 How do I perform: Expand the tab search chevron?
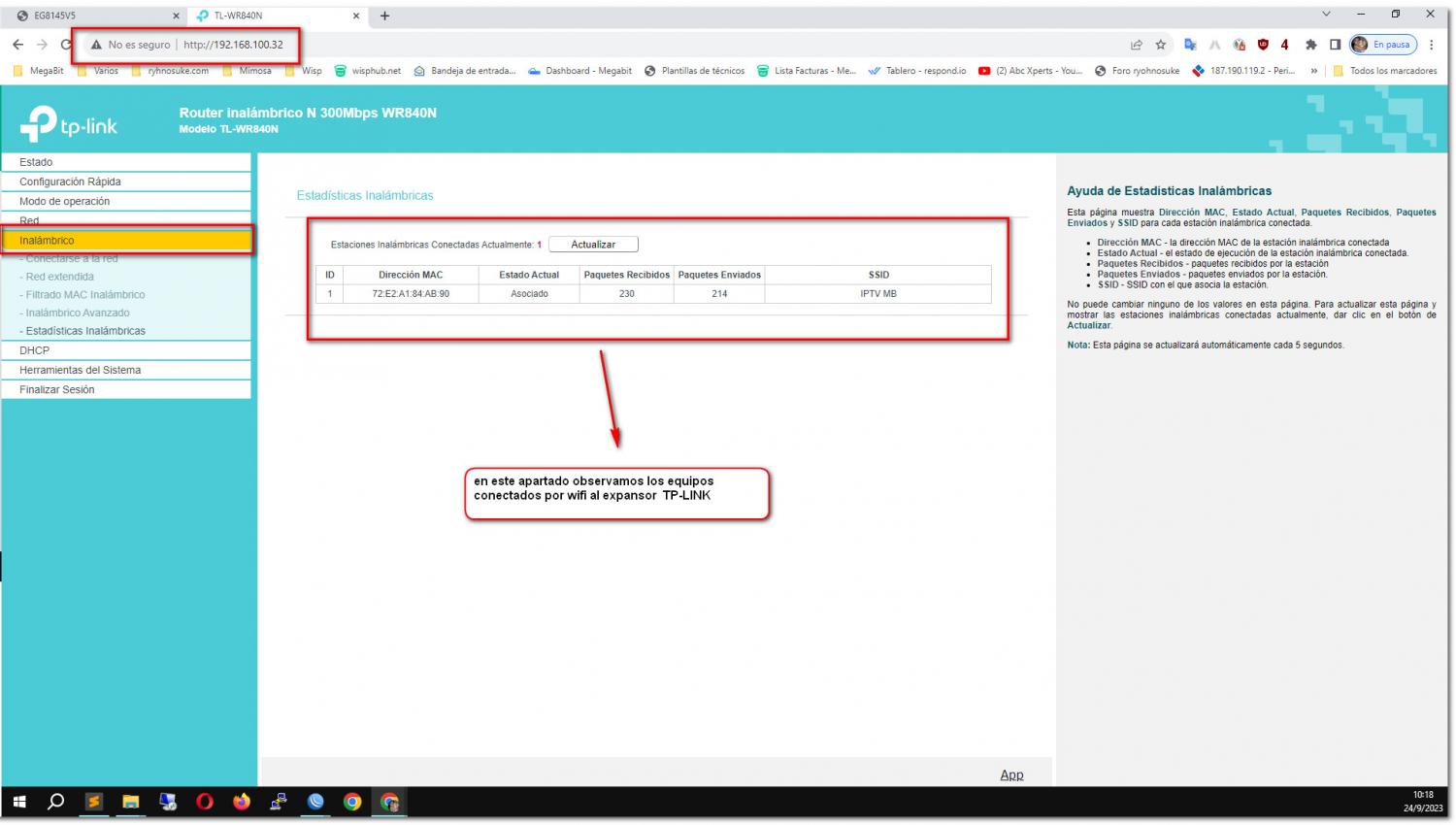1327,15
